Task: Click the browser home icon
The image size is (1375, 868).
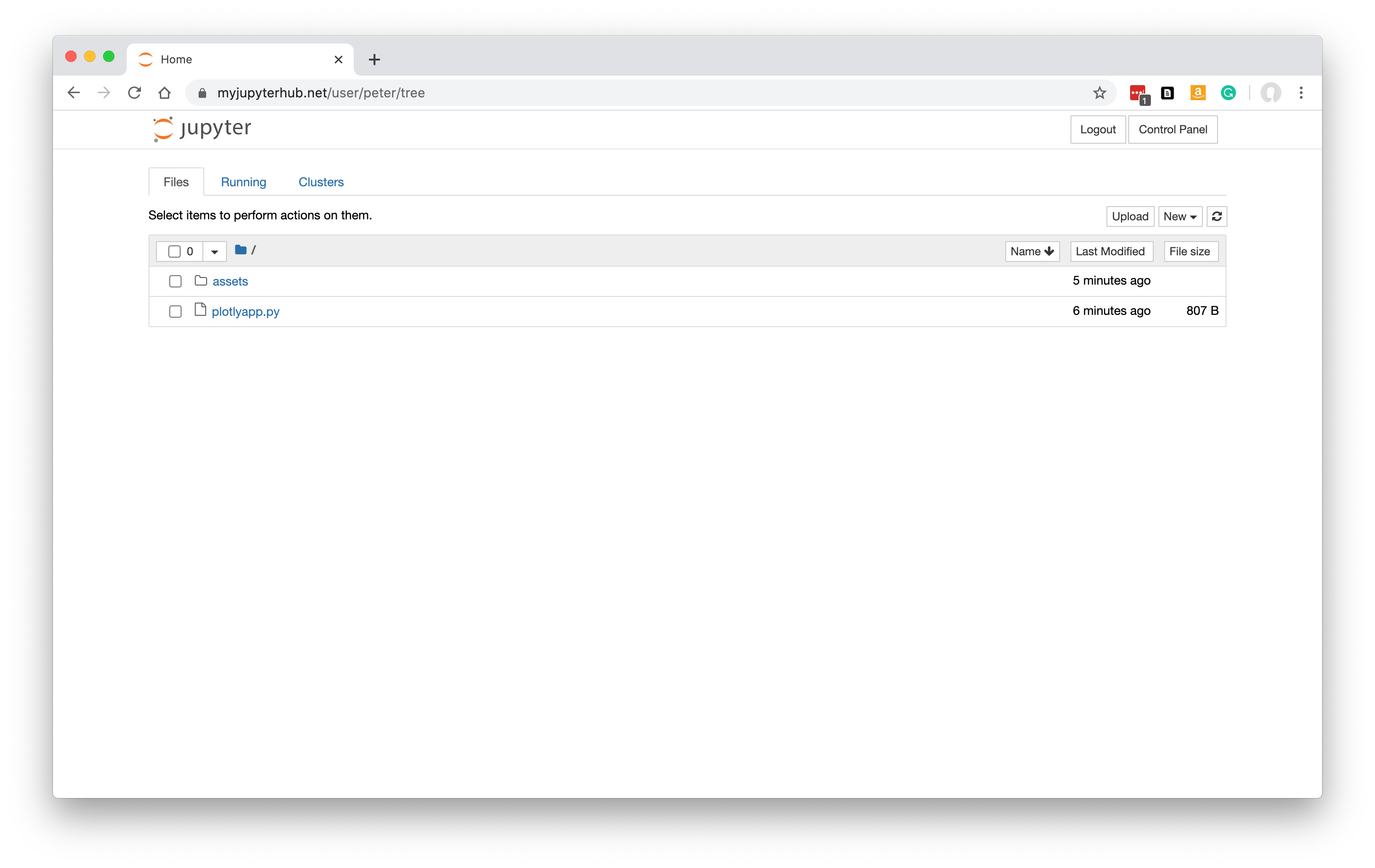Action: pyautogui.click(x=165, y=93)
